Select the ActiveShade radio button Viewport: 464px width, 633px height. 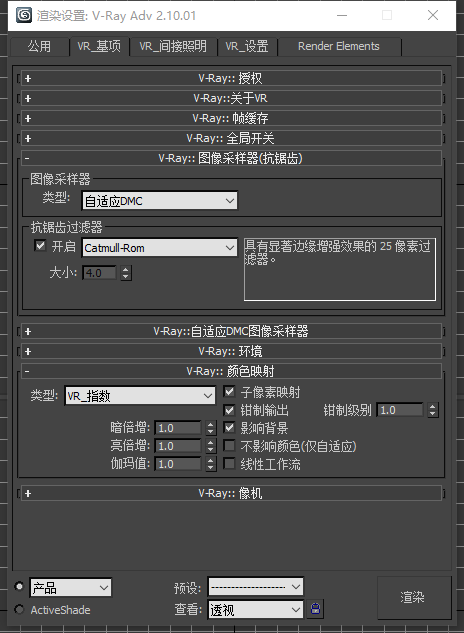click(x=19, y=609)
